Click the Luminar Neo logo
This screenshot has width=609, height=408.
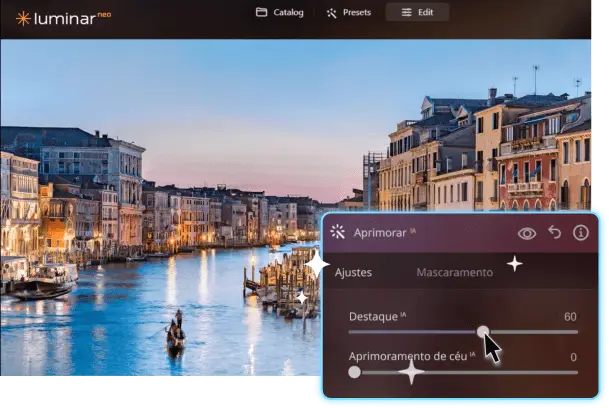click(x=63, y=18)
